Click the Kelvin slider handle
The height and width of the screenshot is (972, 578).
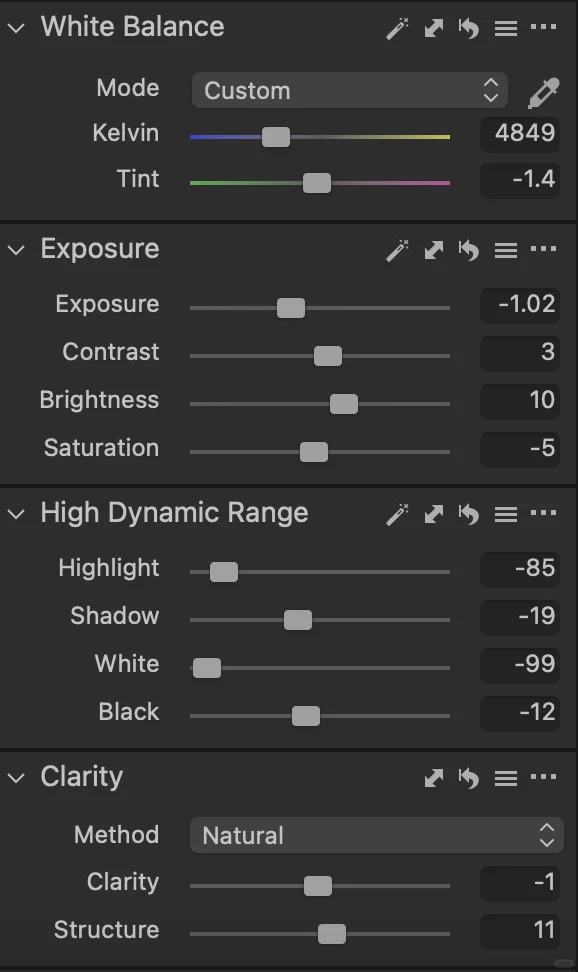click(276, 137)
